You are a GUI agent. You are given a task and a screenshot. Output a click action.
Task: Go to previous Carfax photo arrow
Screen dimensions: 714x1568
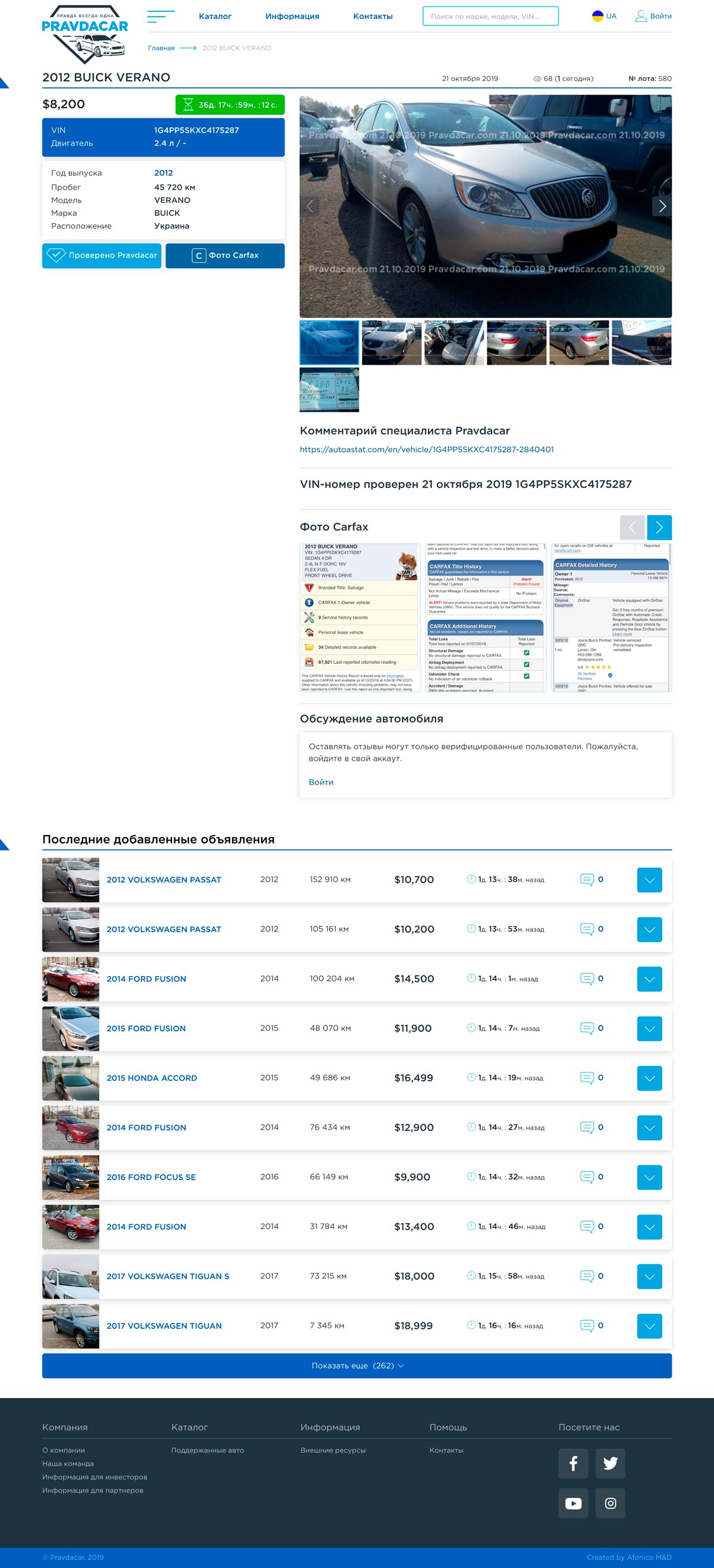[632, 527]
